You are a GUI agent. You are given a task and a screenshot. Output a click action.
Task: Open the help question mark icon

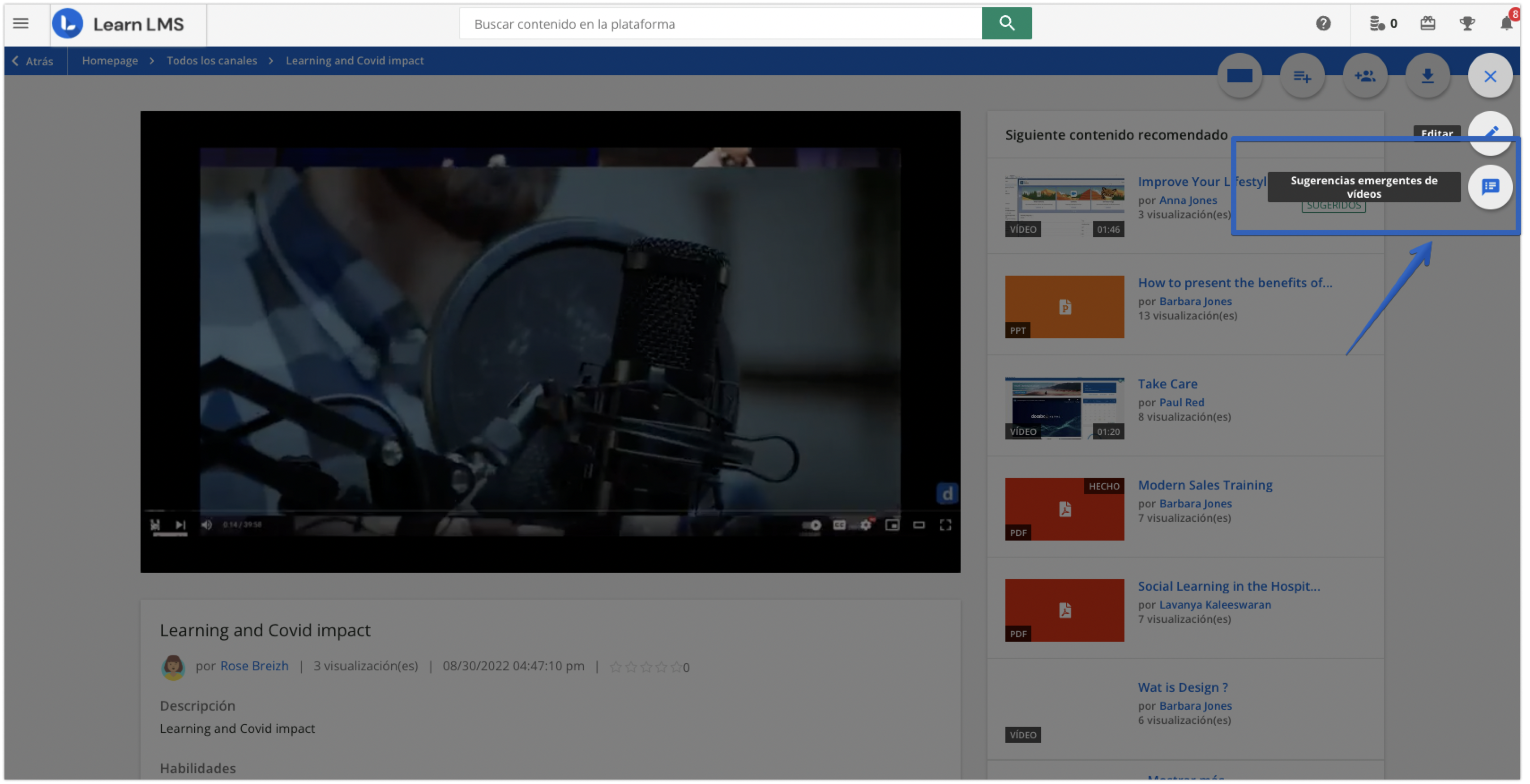(x=1323, y=24)
